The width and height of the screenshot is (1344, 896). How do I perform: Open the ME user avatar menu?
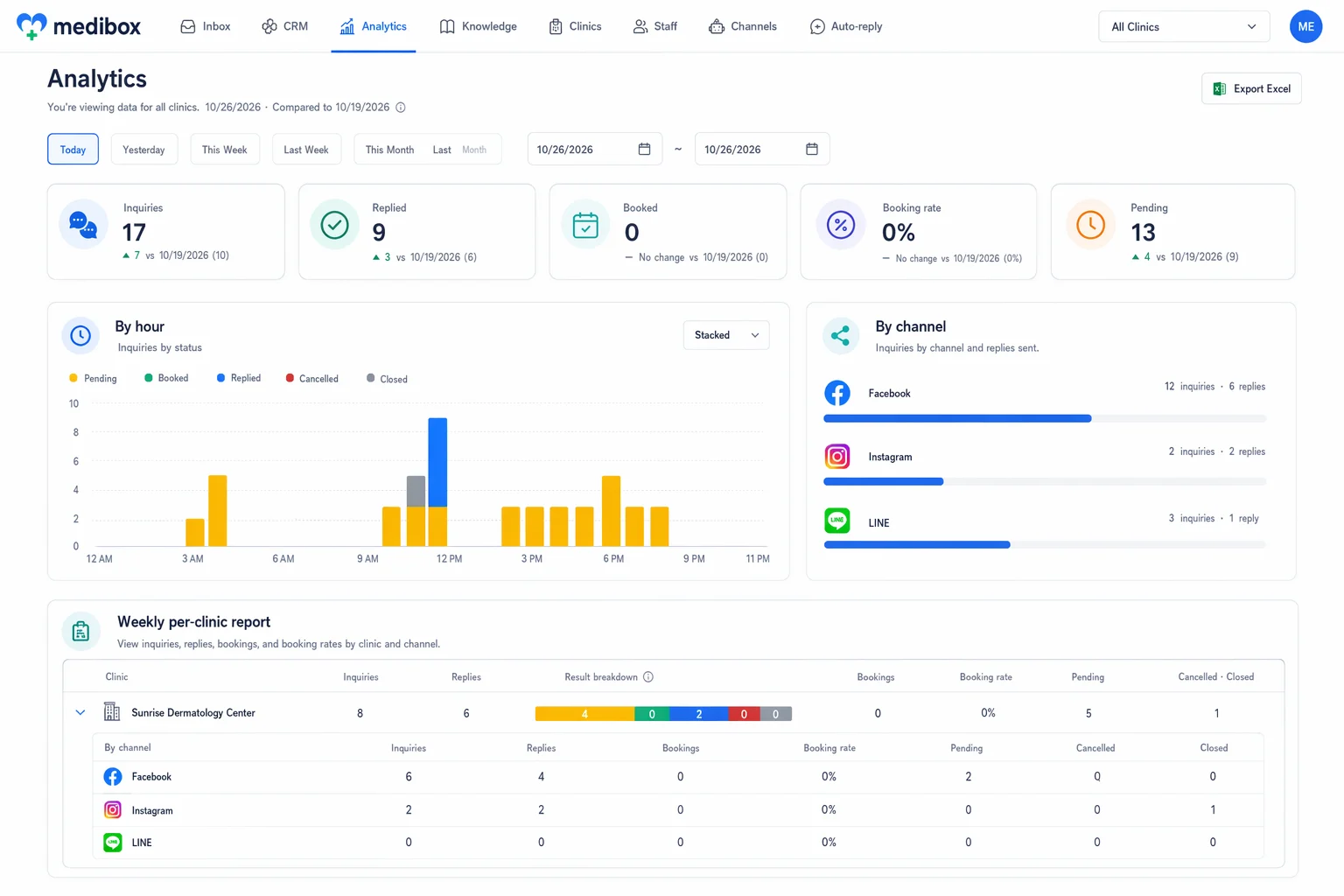[x=1305, y=26]
